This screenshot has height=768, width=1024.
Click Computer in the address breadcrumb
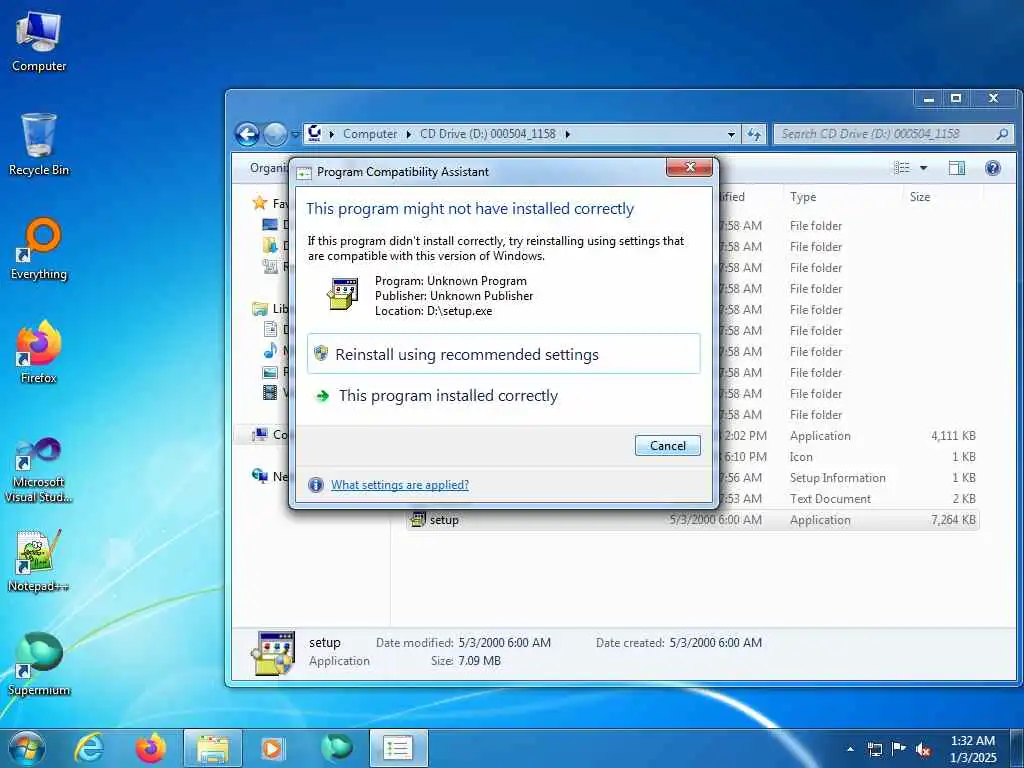(370, 134)
